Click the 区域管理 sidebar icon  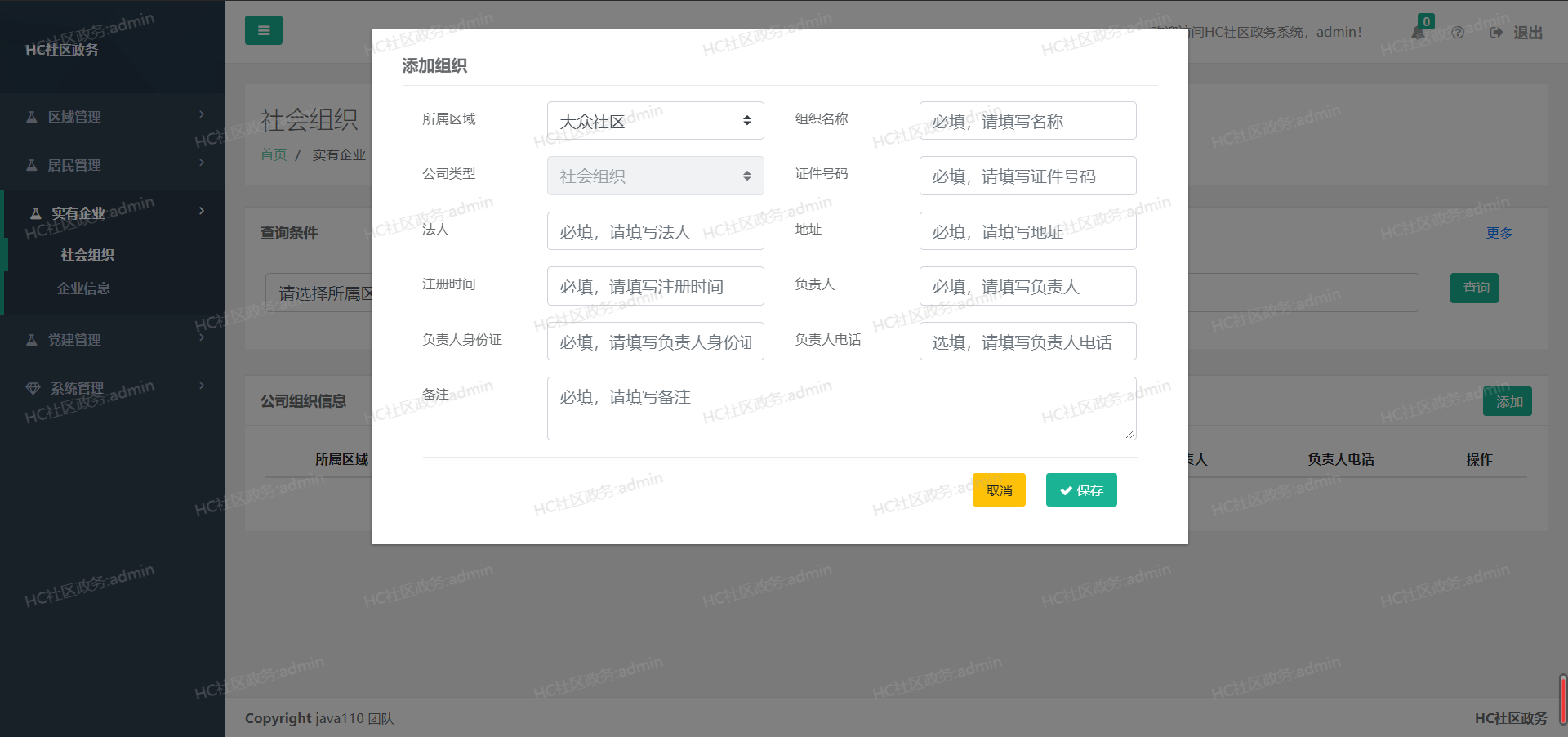click(x=32, y=117)
